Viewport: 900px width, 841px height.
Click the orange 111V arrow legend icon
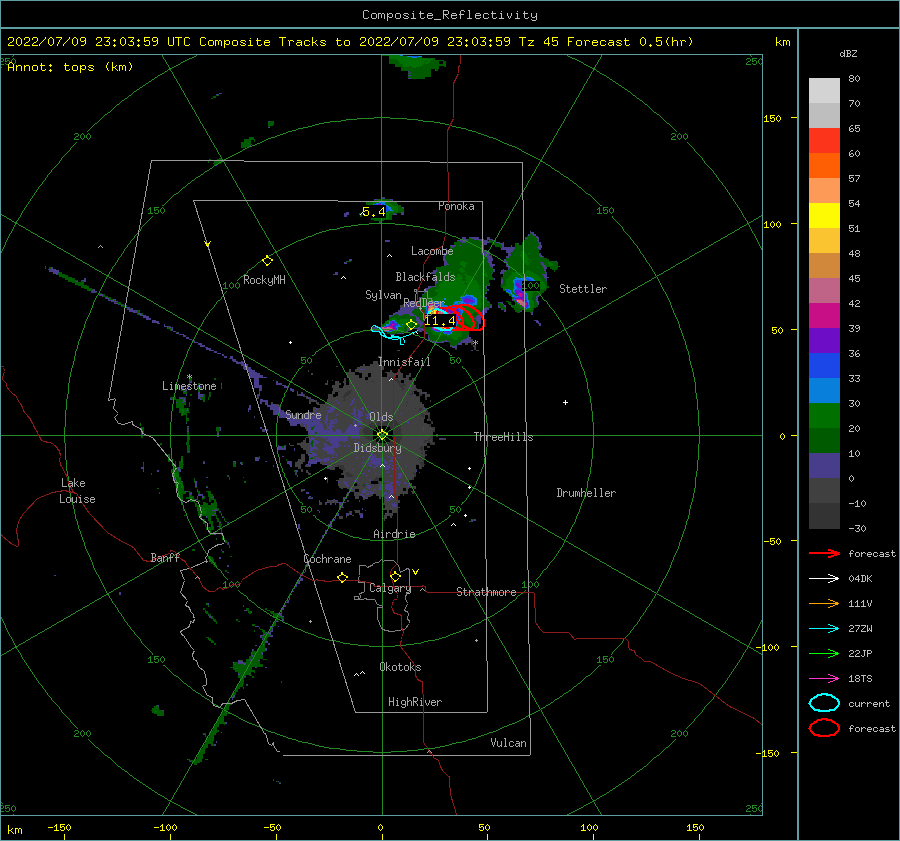point(824,603)
